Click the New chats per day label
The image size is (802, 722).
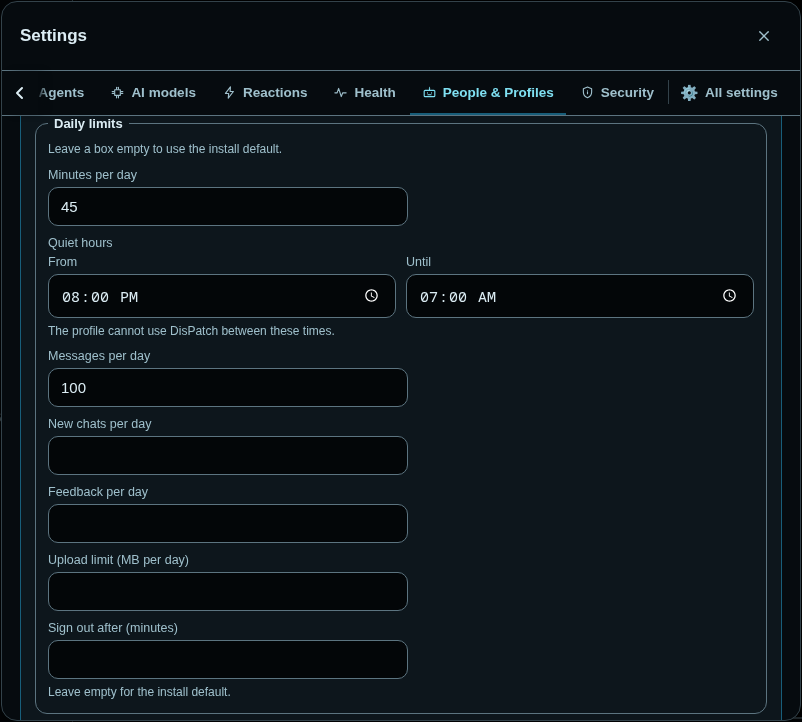[x=100, y=424]
